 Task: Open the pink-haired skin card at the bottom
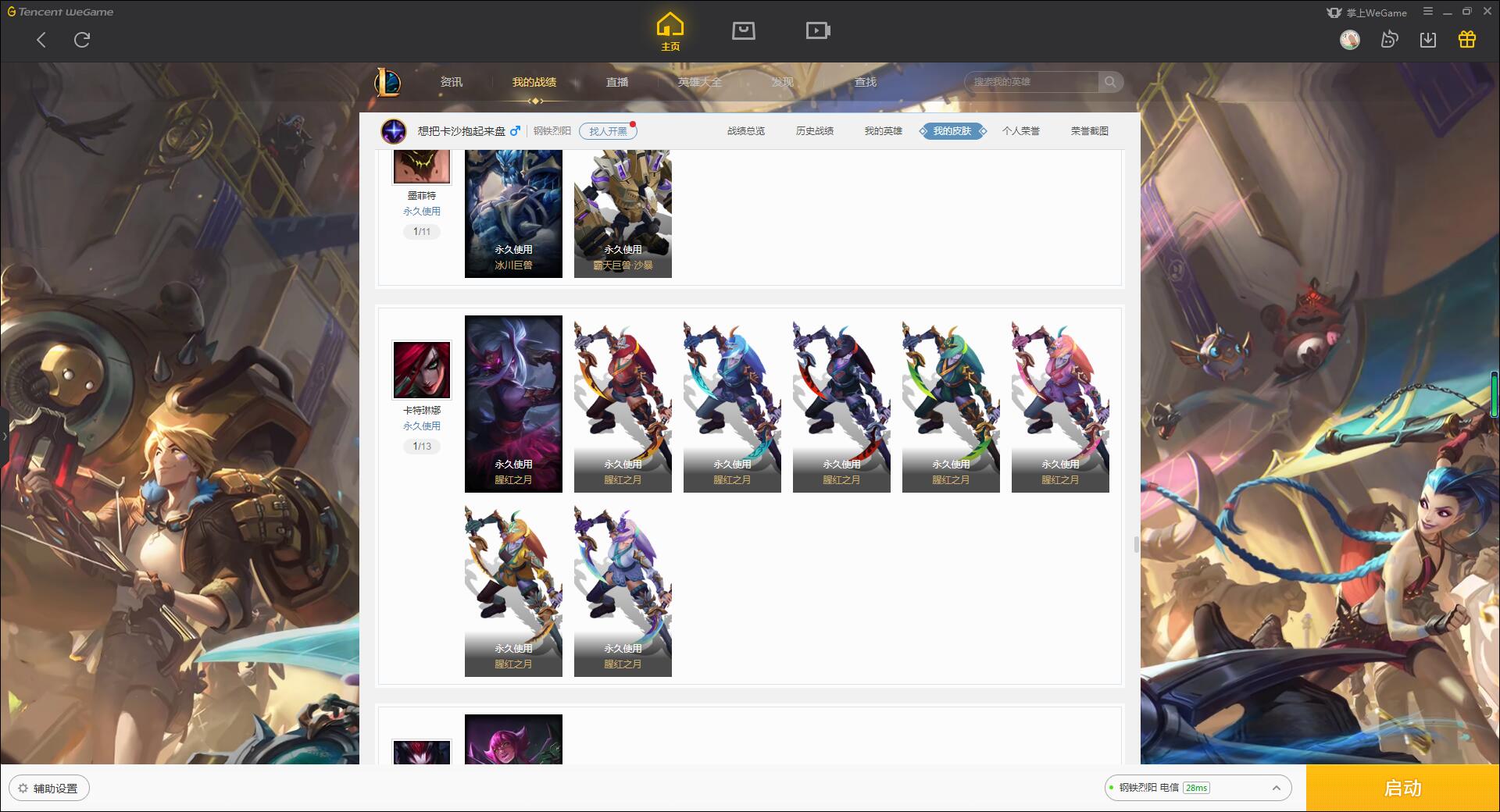[513, 739]
